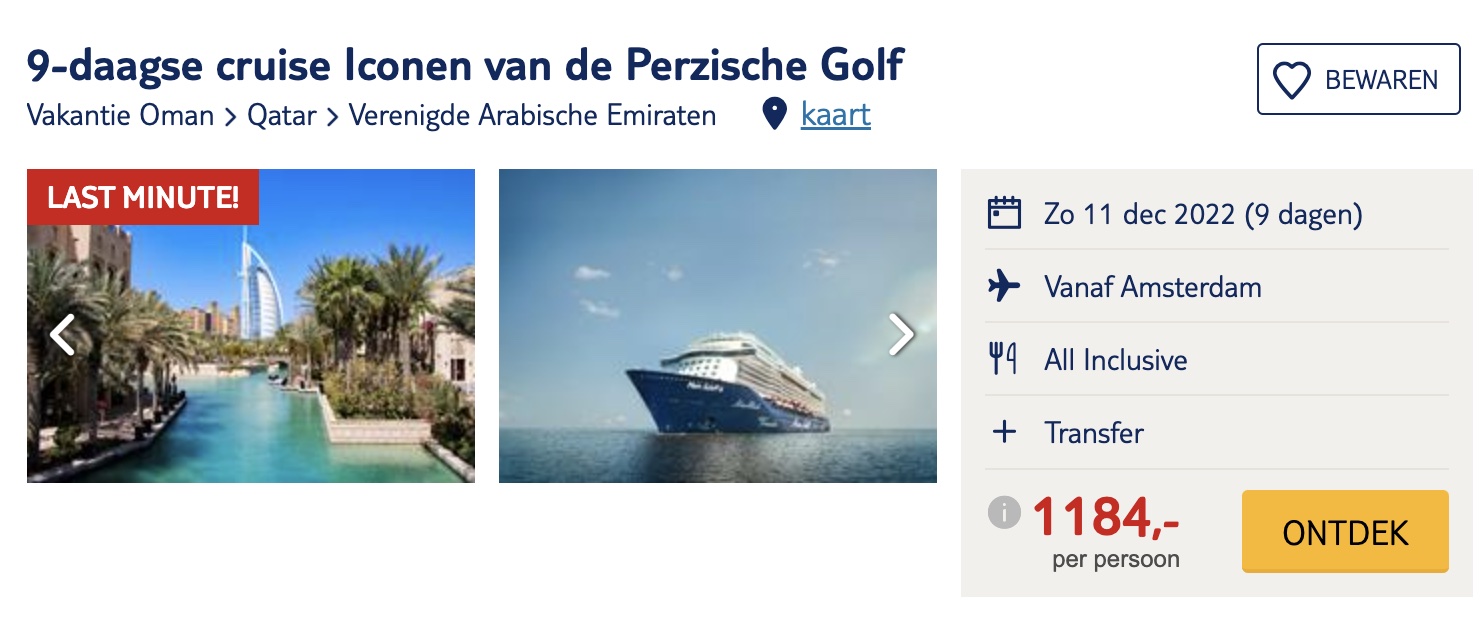This screenshot has width=1482, height=632.
Task: Click the fork and knife icon
Action: click(x=1004, y=359)
